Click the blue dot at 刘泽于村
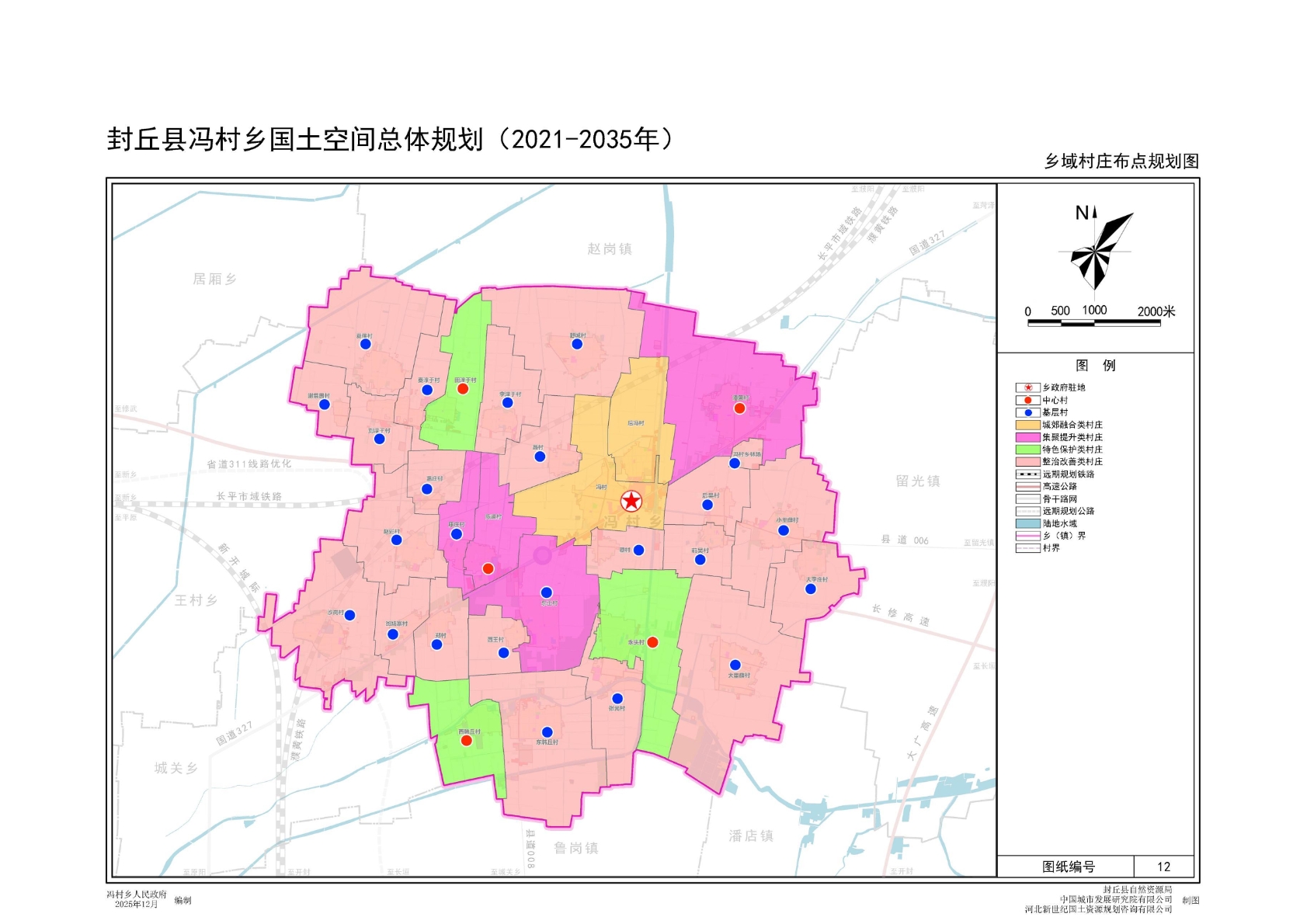 [380, 439]
